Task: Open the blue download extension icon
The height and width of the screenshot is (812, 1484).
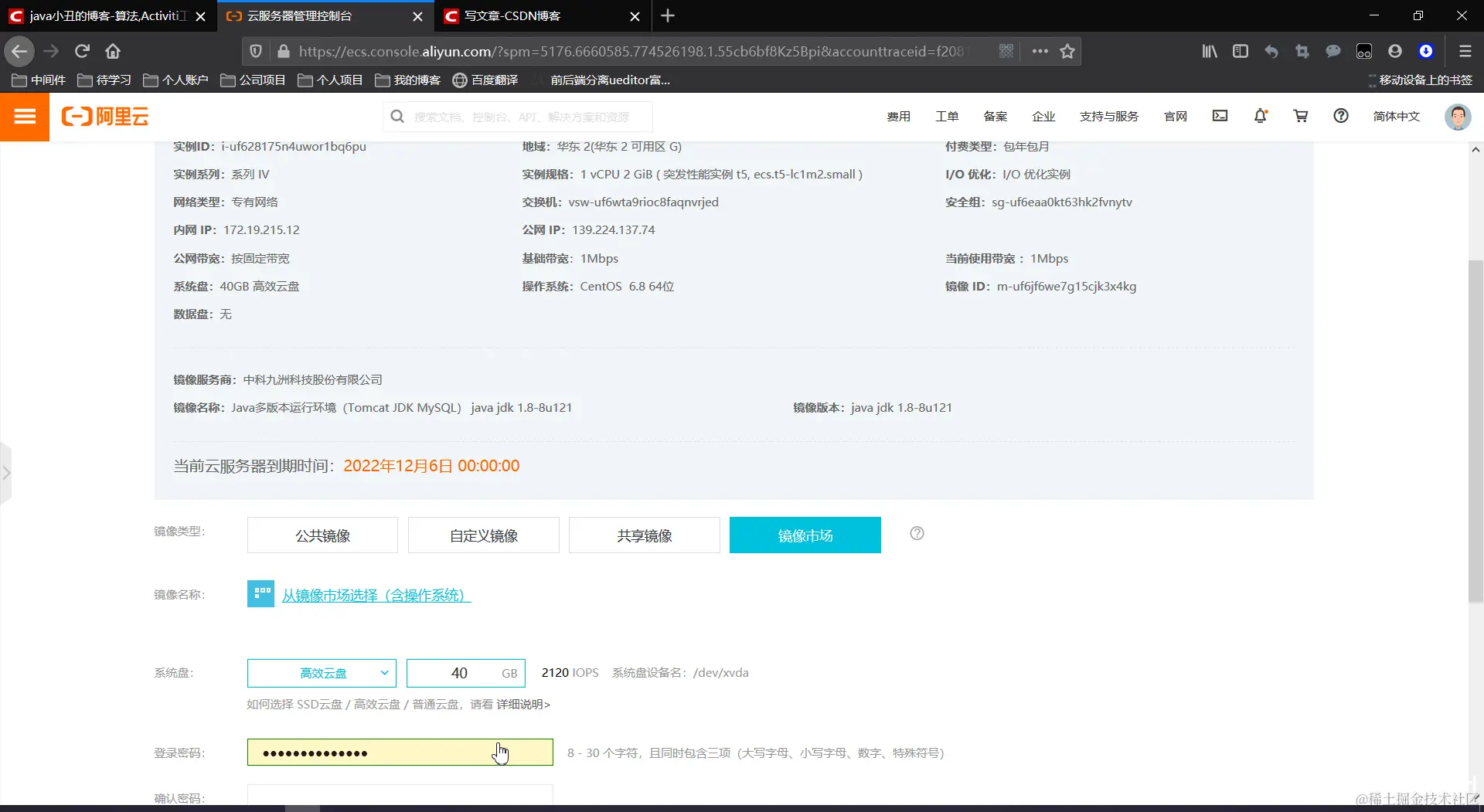Action: [x=1426, y=51]
